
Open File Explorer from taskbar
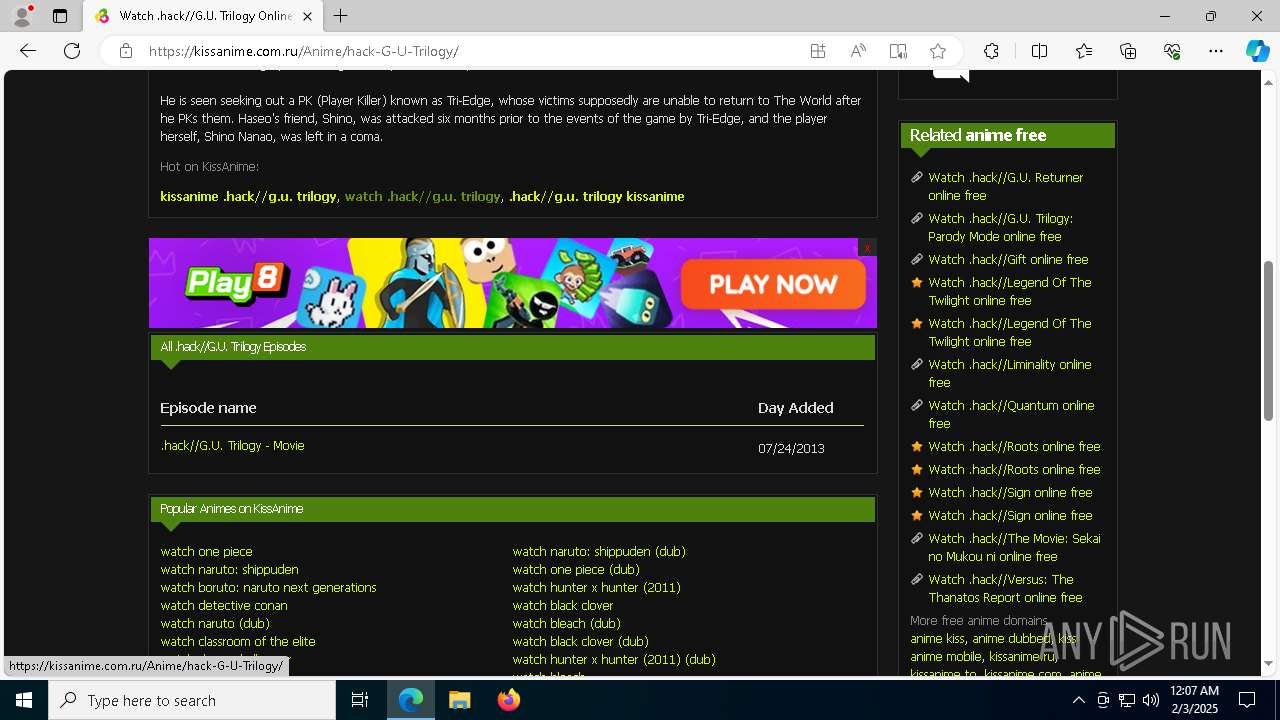pyautogui.click(x=459, y=700)
